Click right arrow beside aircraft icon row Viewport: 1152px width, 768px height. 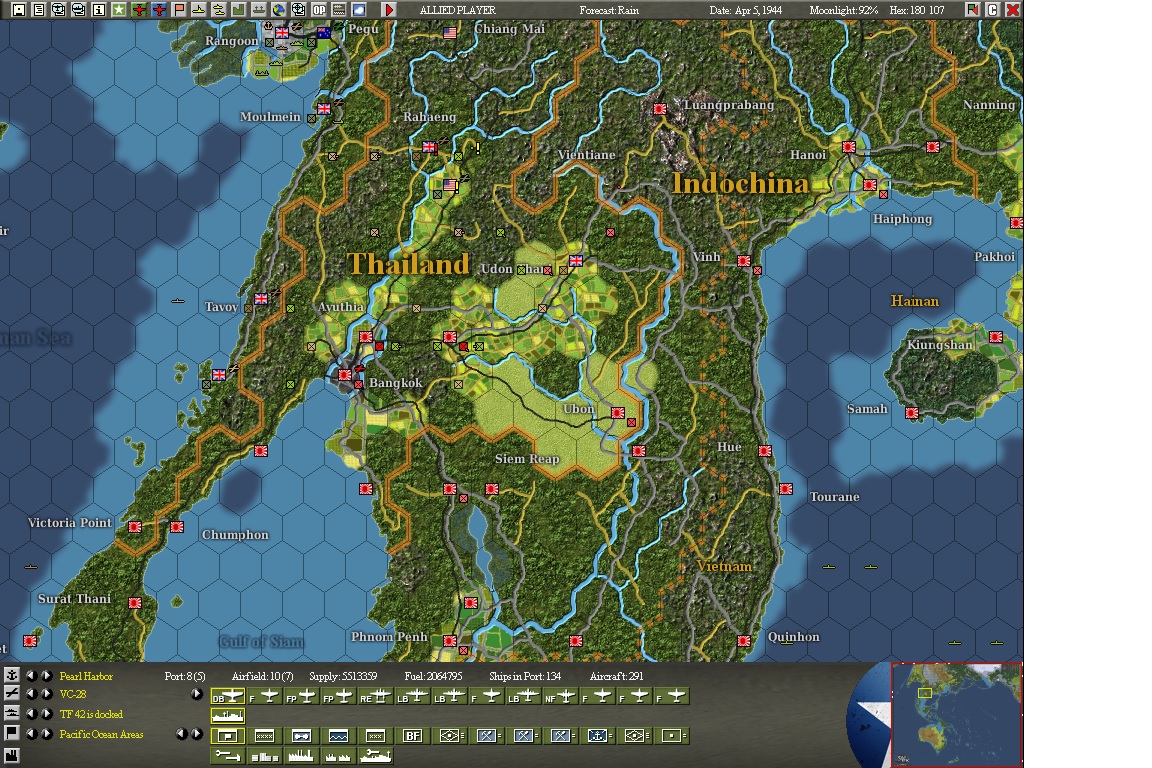pos(197,694)
